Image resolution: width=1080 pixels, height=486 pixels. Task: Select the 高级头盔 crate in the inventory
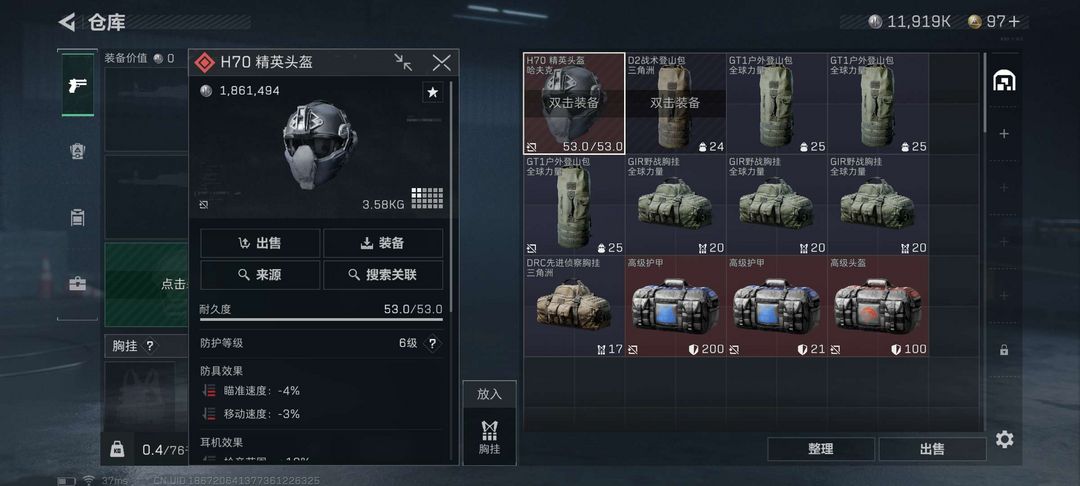coord(878,306)
